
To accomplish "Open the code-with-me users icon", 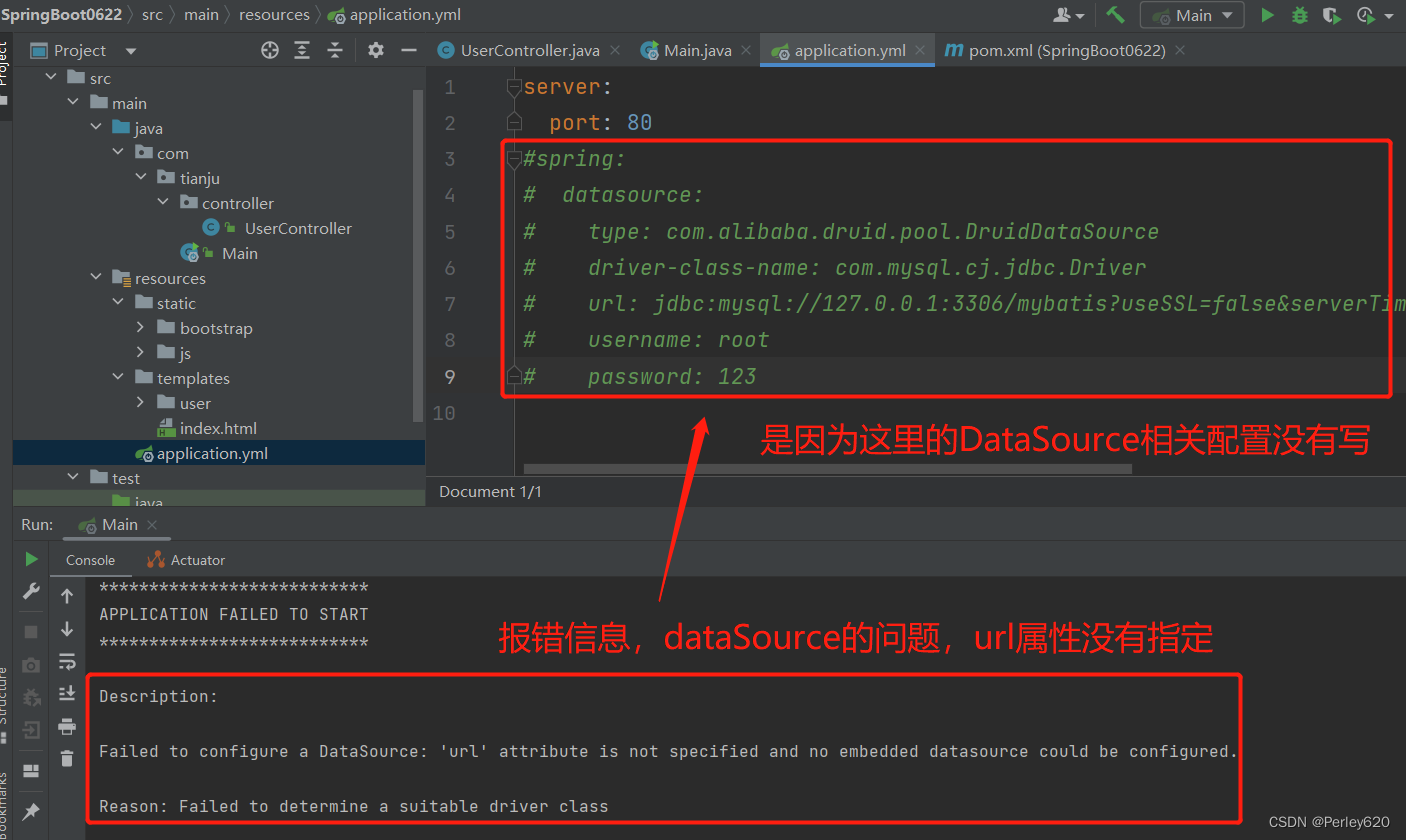I will point(1063,15).
